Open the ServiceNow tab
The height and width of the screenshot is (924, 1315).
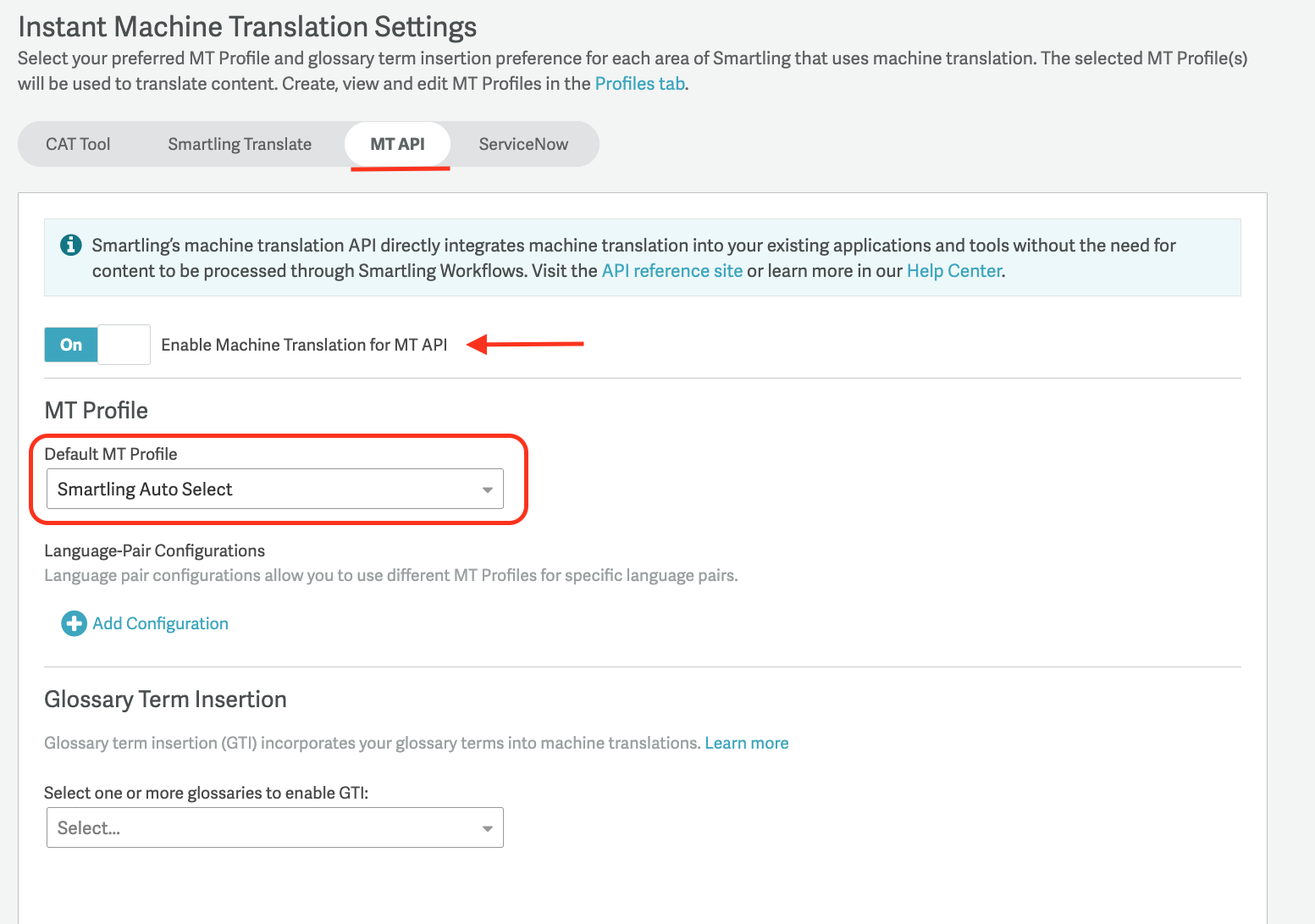tap(523, 144)
